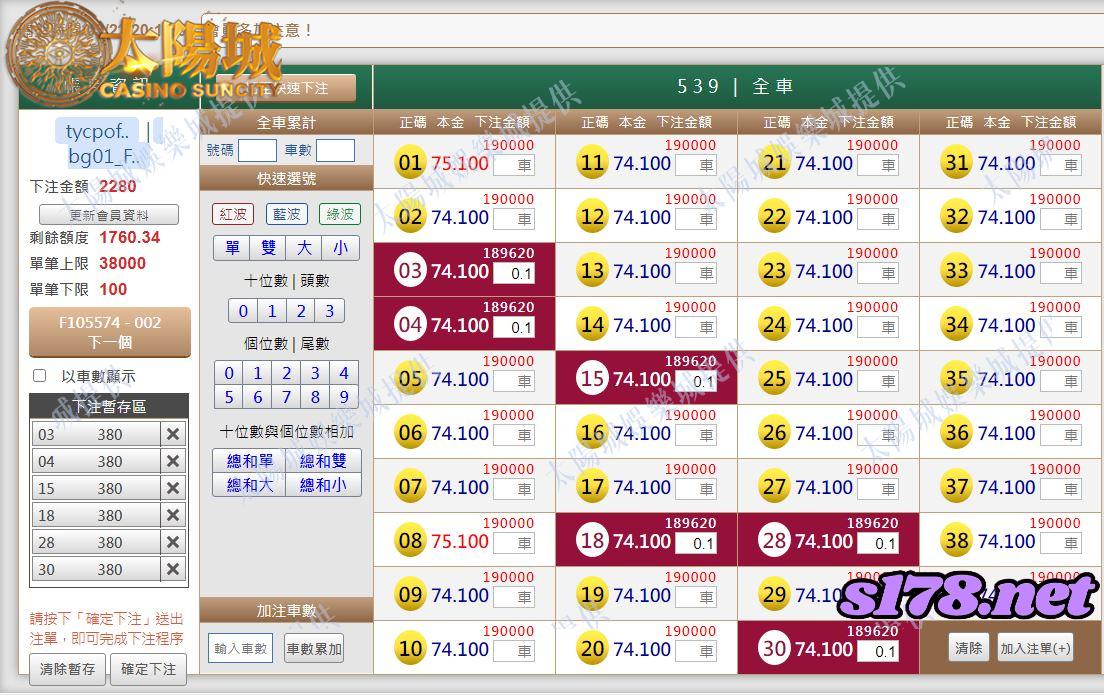Choose units digit 4
1104x695 pixels.
click(344, 373)
